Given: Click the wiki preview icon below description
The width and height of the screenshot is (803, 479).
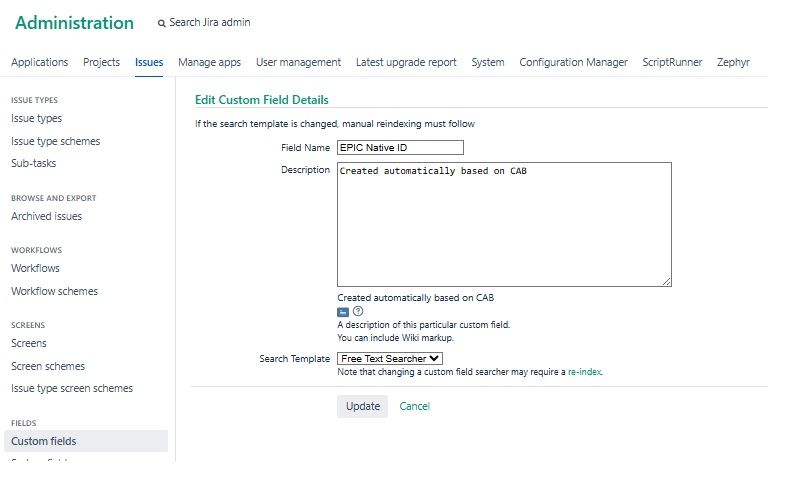Looking at the screenshot, I should click(x=343, y=312).
